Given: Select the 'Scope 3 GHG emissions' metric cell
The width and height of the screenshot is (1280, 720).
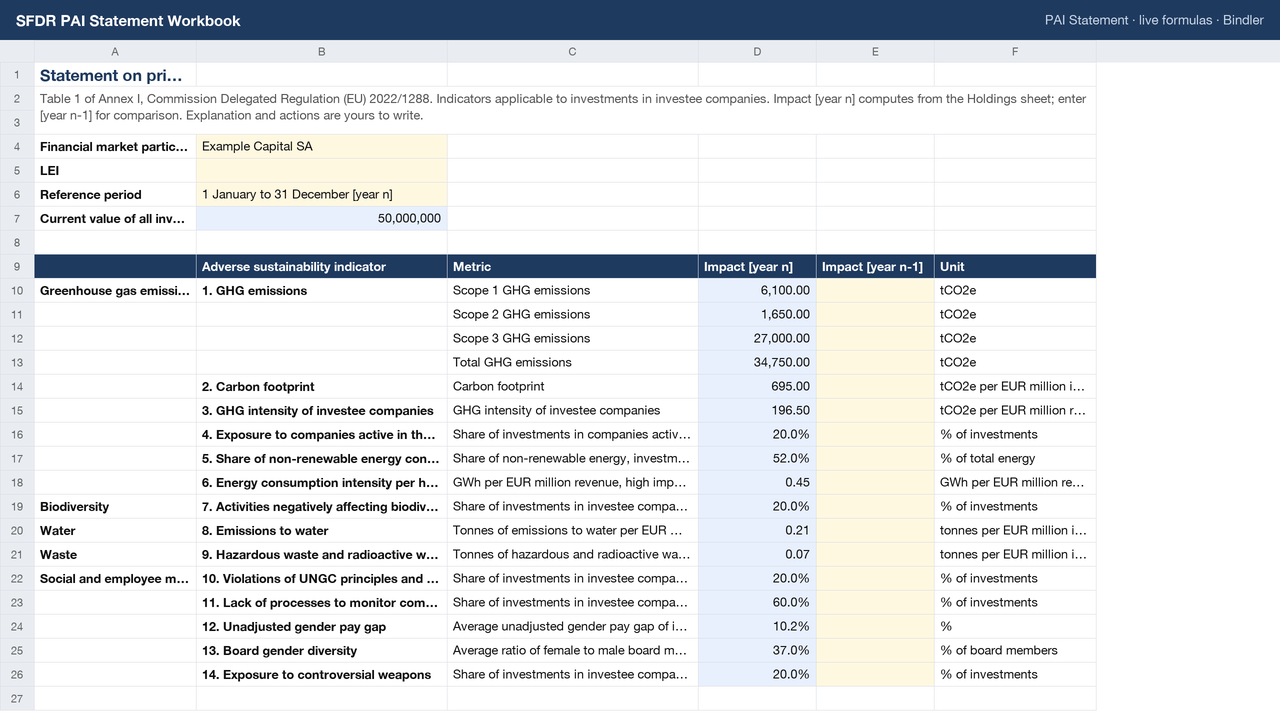Looking at the screenshot, I should (x=573, y=338).
